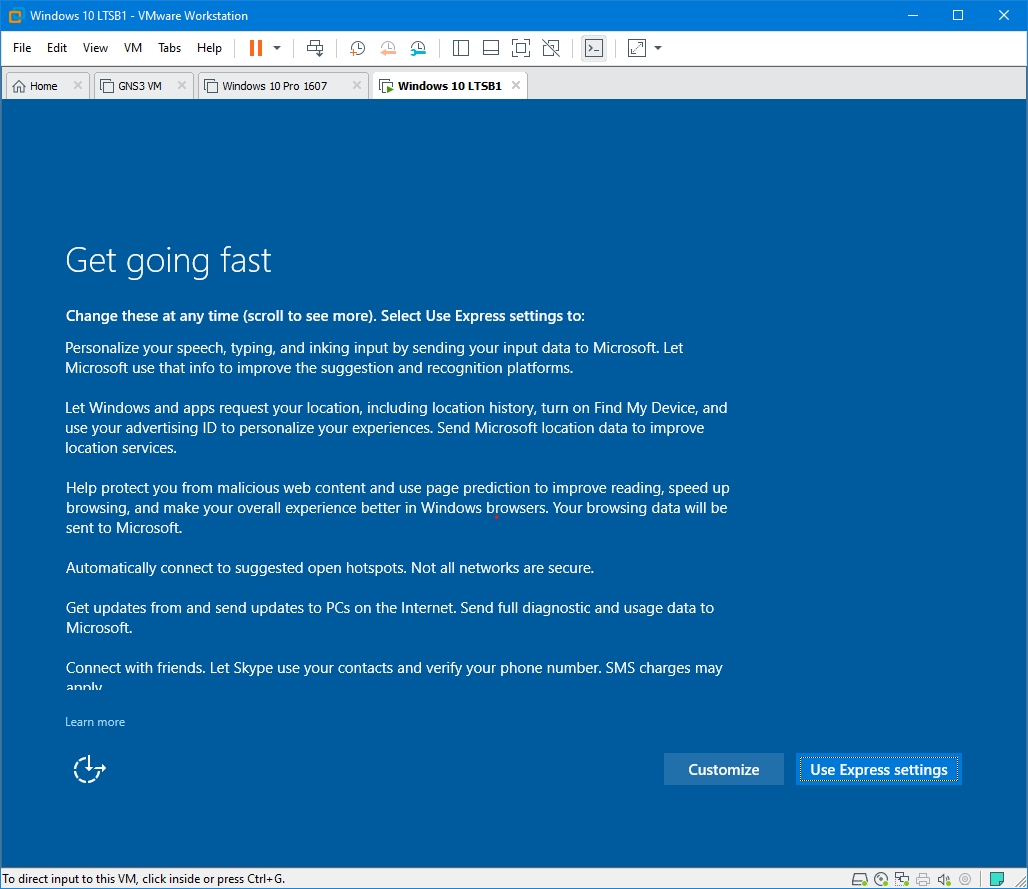Click the sound card status icon
This screenshot has width=1028, height=889.
[x=944, y=879]
